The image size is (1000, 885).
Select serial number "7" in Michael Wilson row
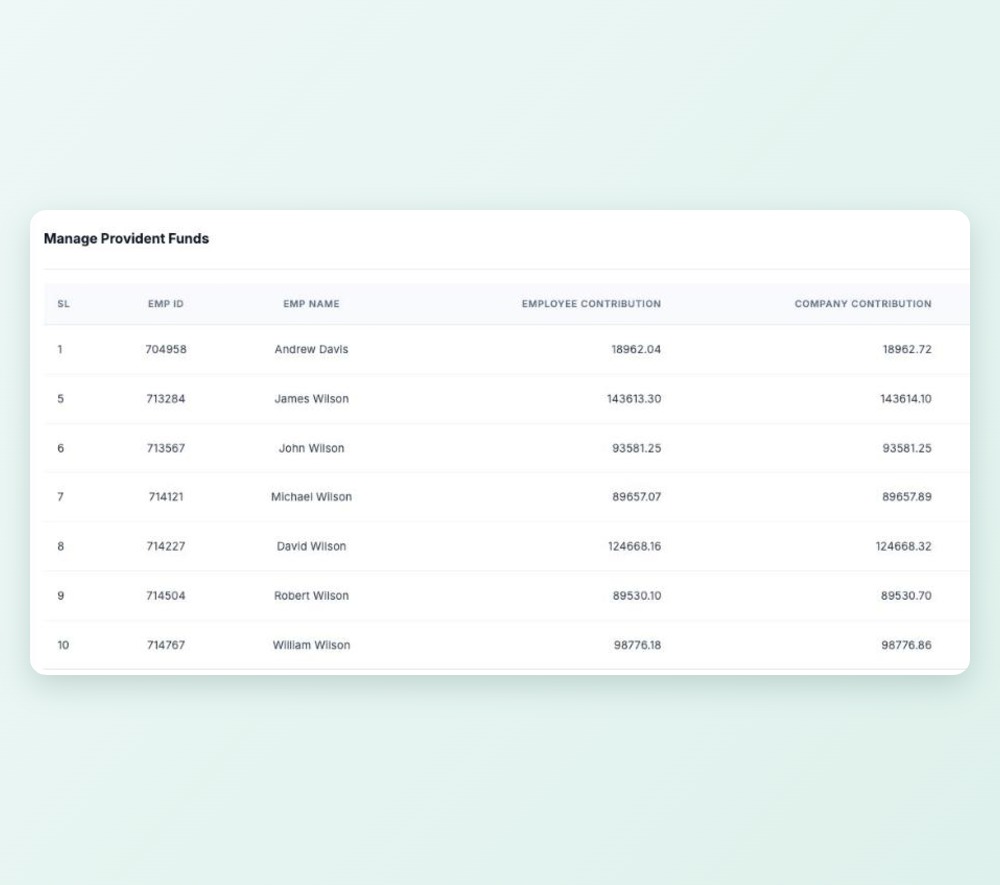click(61, 497)
